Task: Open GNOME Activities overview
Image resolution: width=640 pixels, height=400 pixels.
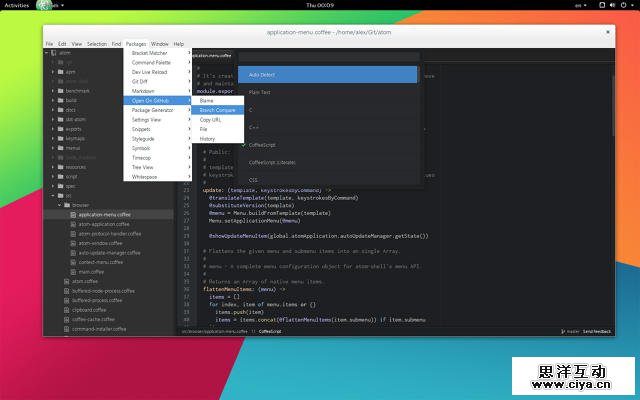Action: [x=17, y=5]
